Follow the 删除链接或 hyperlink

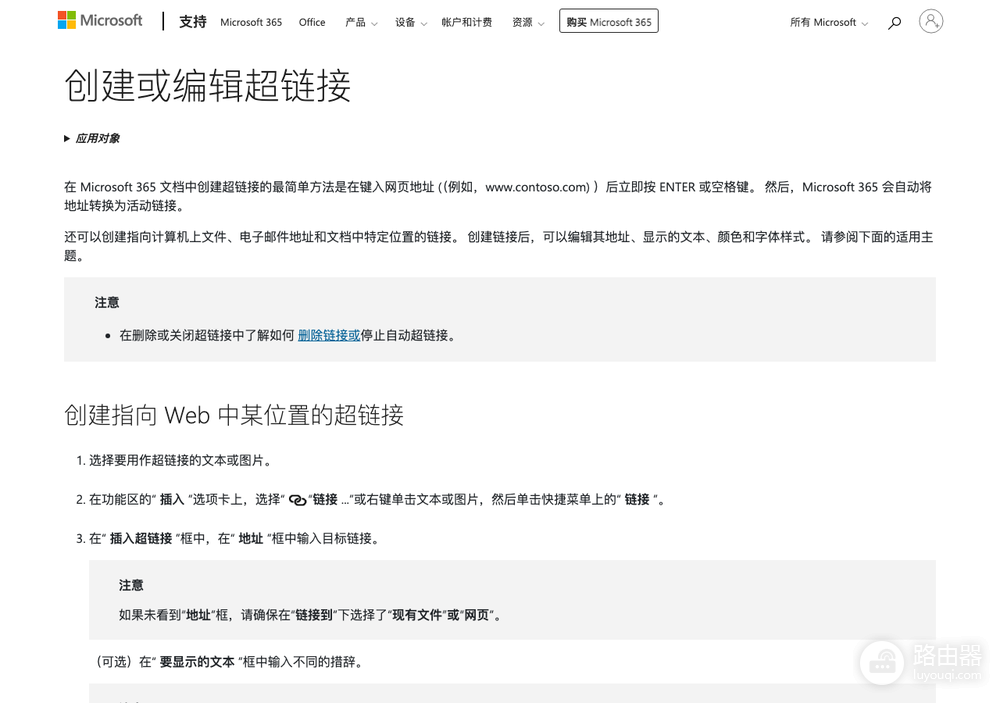[x=329, y=336]
